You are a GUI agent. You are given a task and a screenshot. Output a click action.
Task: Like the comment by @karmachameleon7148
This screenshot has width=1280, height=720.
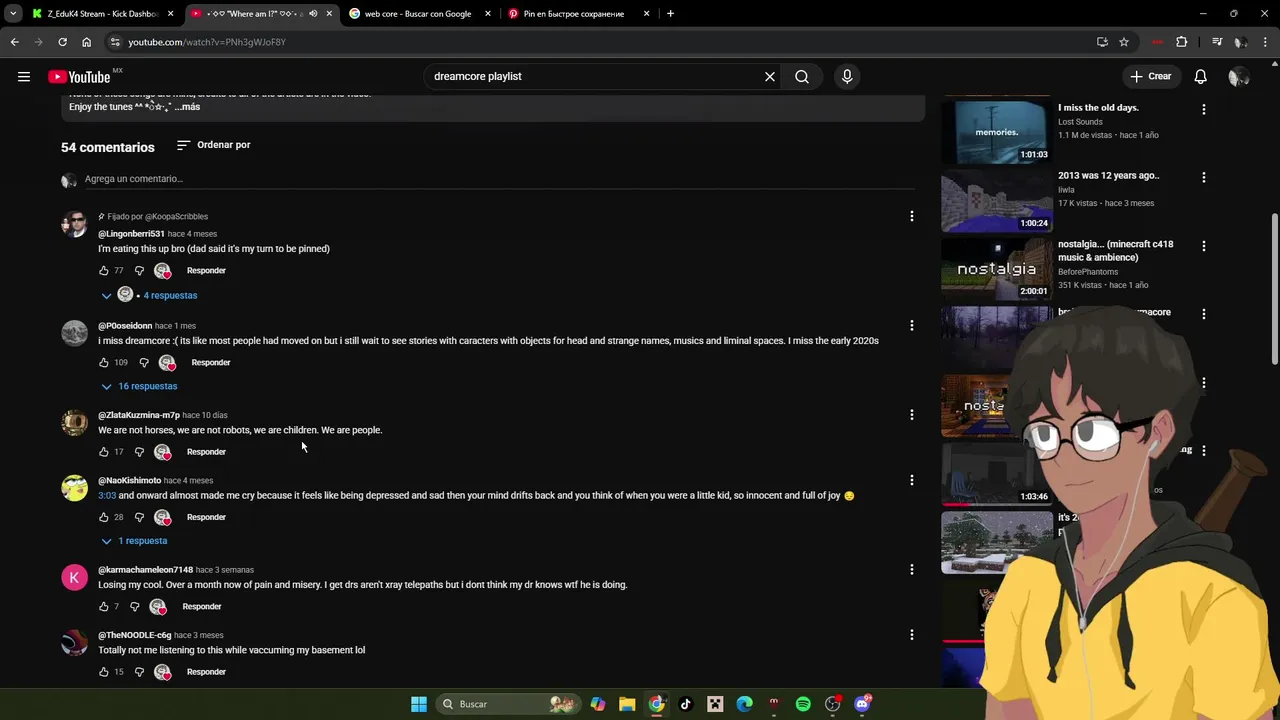point(104,607)
